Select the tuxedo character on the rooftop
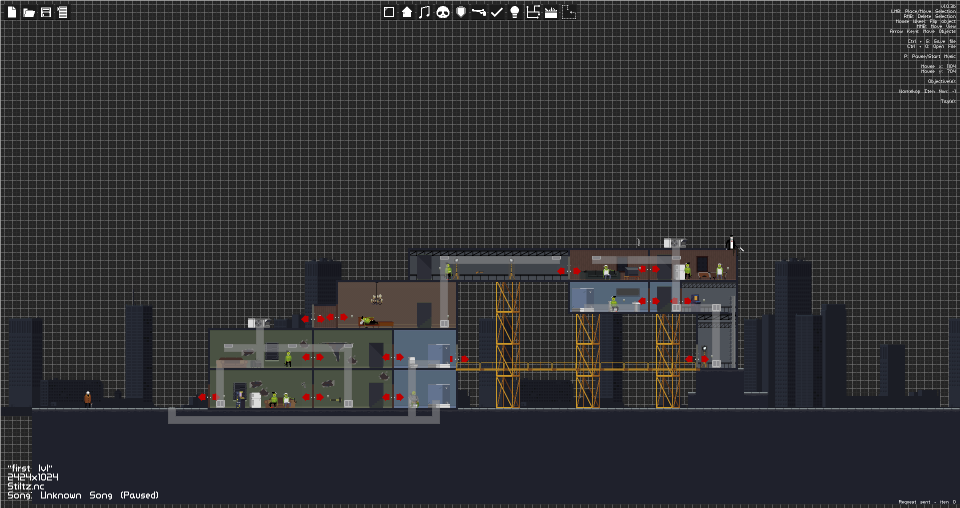Screen dimensions: 960x508 point(730,242)
